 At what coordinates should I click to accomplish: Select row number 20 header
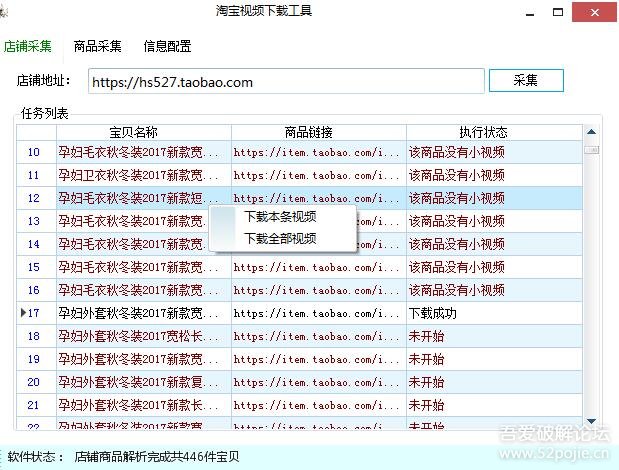tap(36, 382)
